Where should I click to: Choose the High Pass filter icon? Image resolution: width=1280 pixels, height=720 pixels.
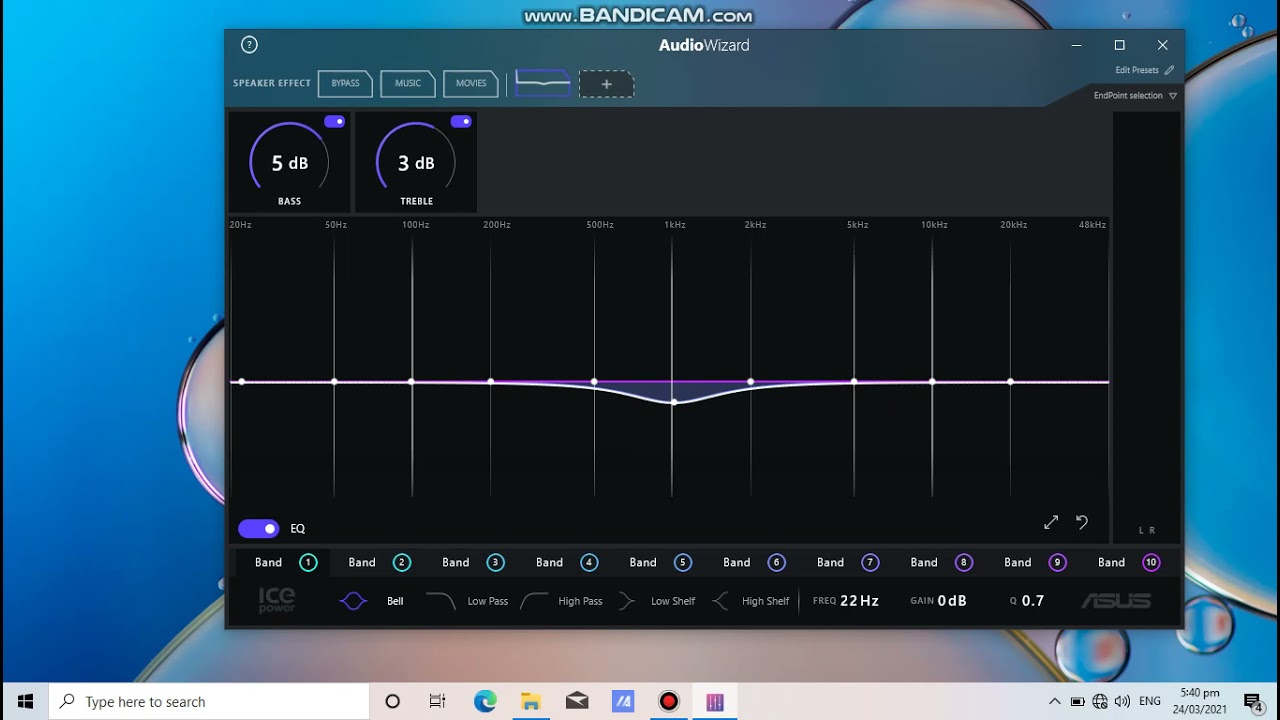coord(534,601)
